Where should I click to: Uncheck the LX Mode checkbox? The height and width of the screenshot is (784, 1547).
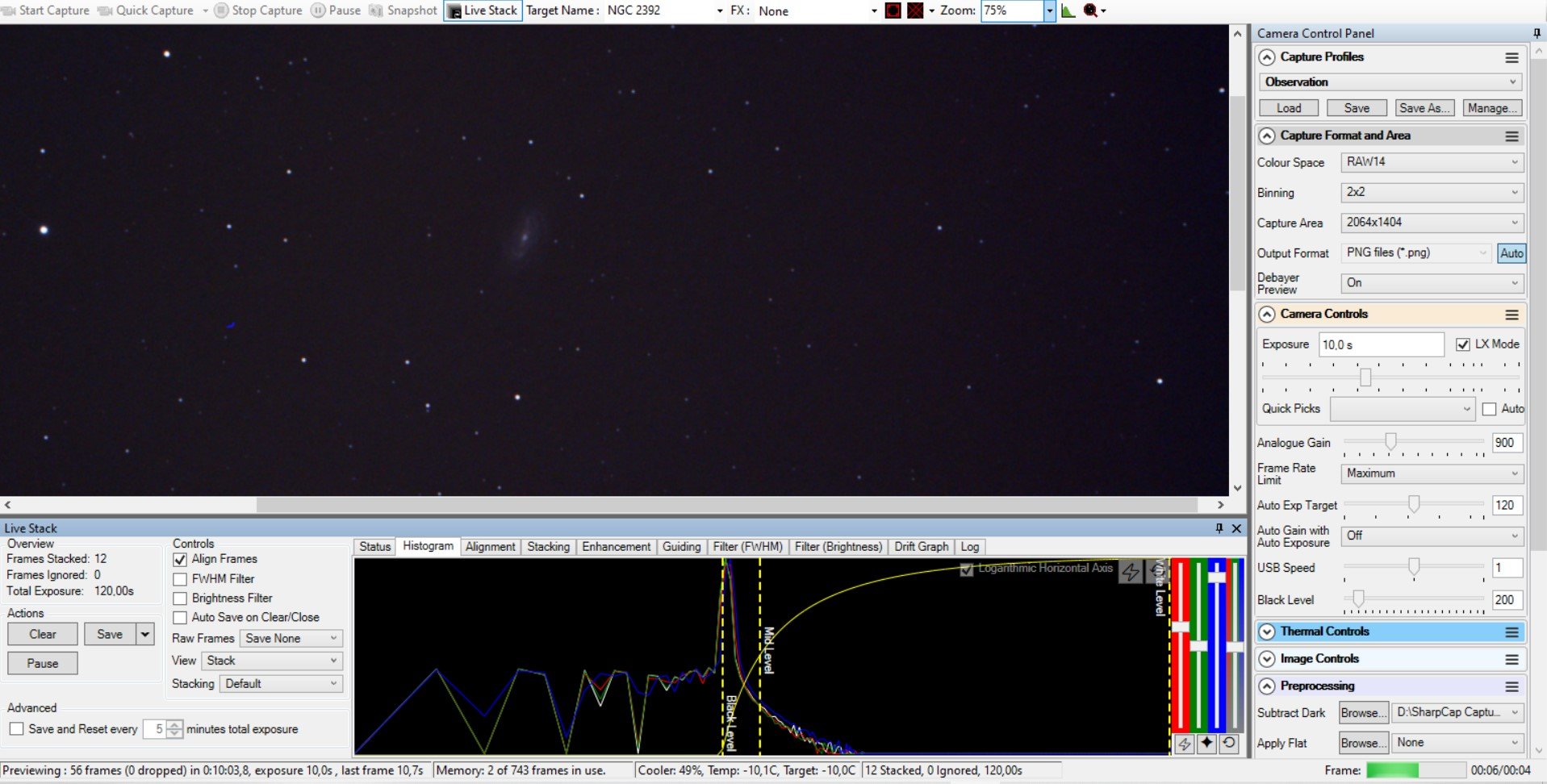pyautogui.click(x=1462, y=344)
